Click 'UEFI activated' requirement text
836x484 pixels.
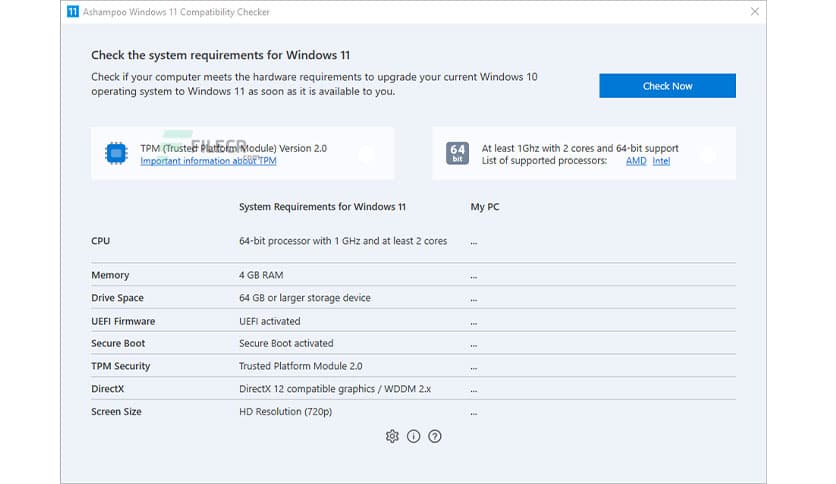pyautogui.click(x=269, y=321)
